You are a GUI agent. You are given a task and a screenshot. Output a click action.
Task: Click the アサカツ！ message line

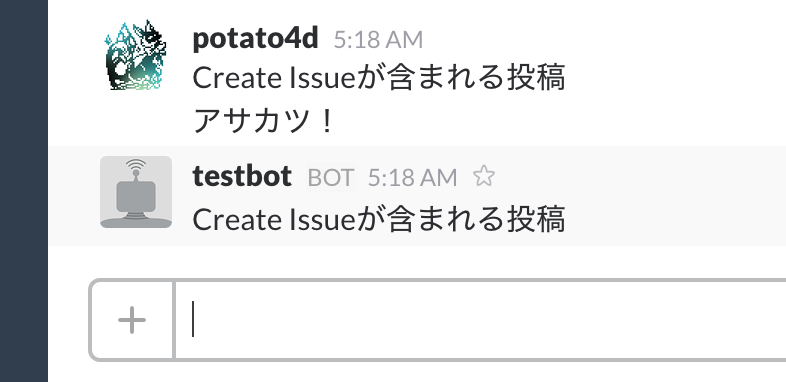(x=263, y=121)
